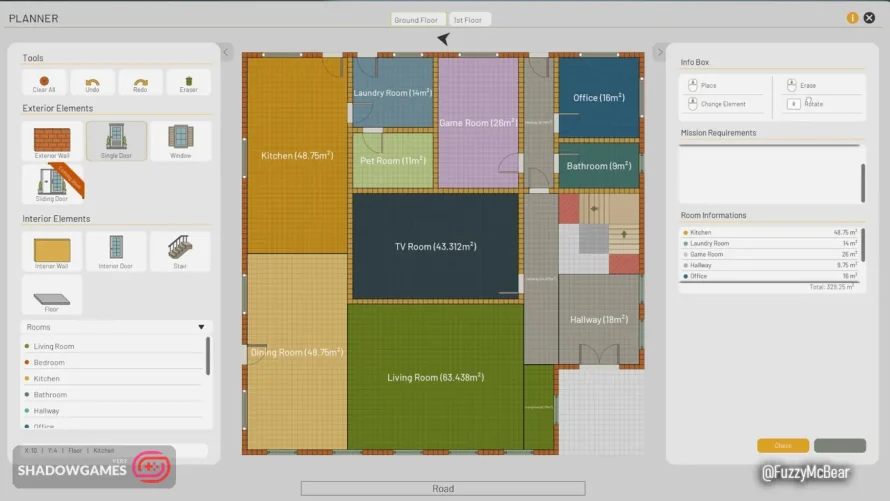
Task: Close the Planner window
Action: point(869,18)
